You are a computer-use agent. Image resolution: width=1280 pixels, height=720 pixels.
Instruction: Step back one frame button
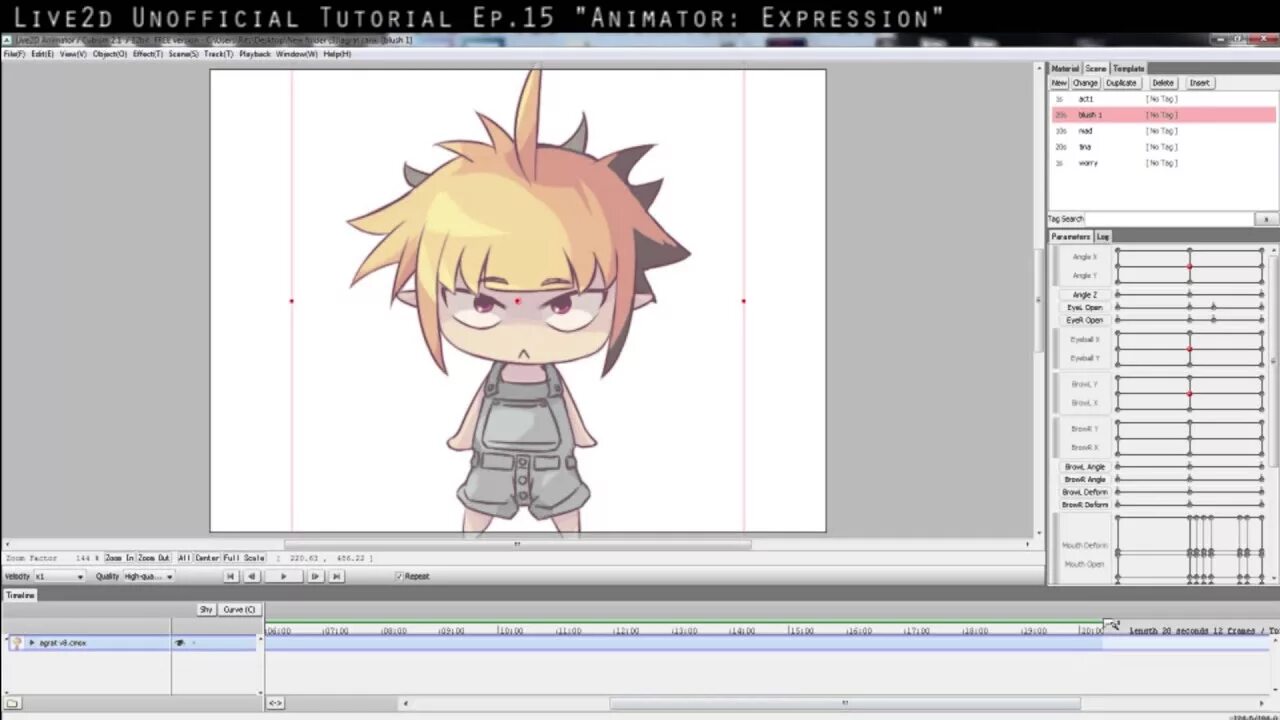(x=252, y=576)
